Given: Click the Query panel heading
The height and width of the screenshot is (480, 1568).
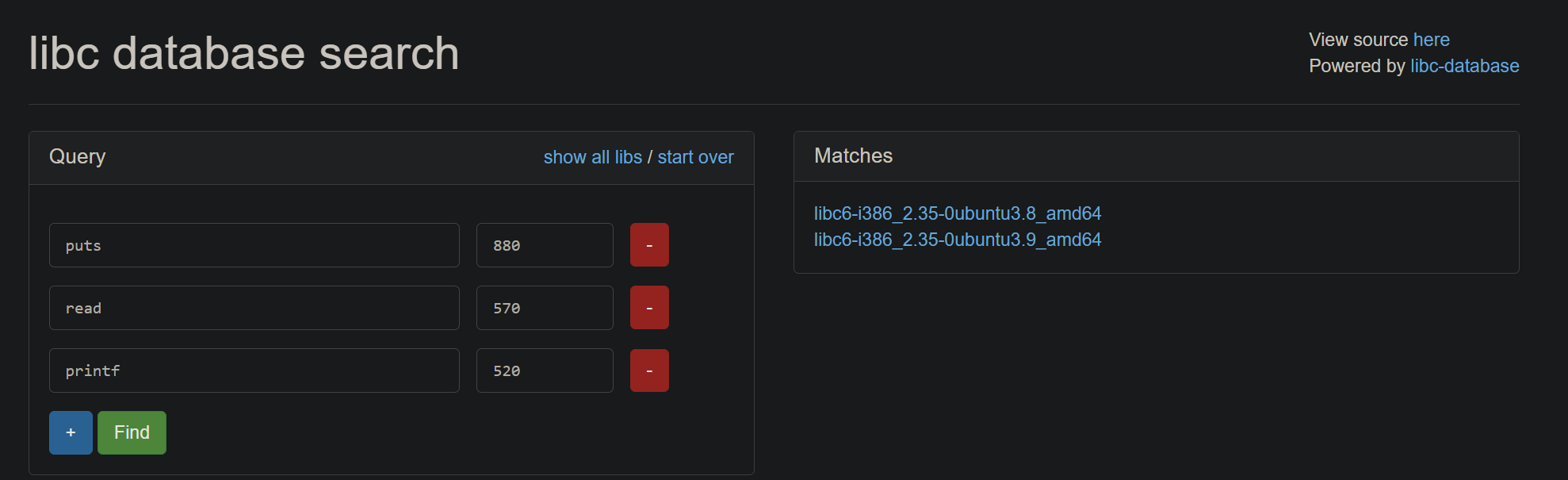Looking at the screenshot, I should coord(77,156).
